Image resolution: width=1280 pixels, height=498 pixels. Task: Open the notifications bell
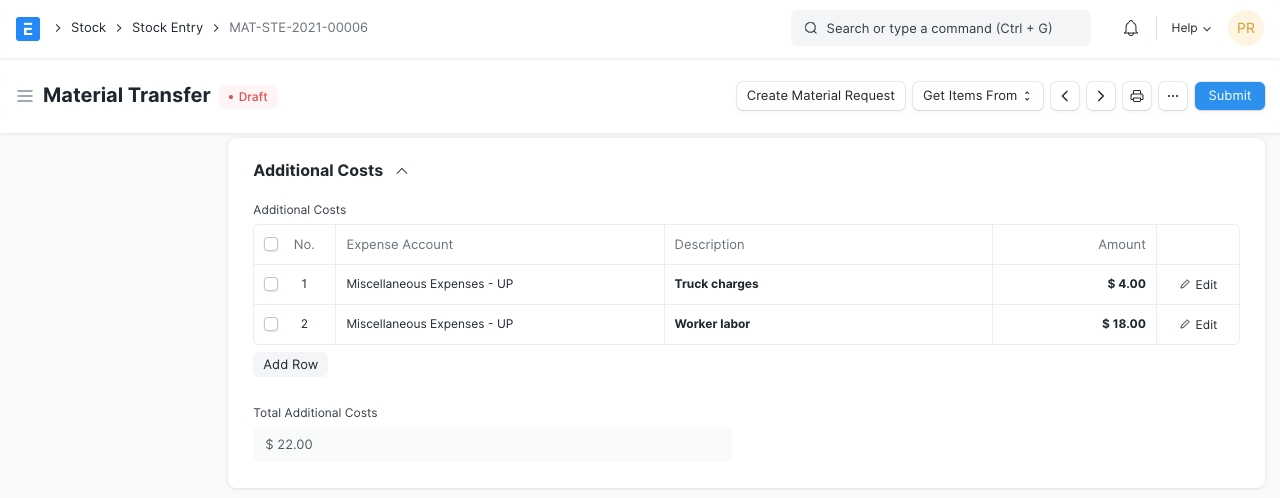point(1131,28)
